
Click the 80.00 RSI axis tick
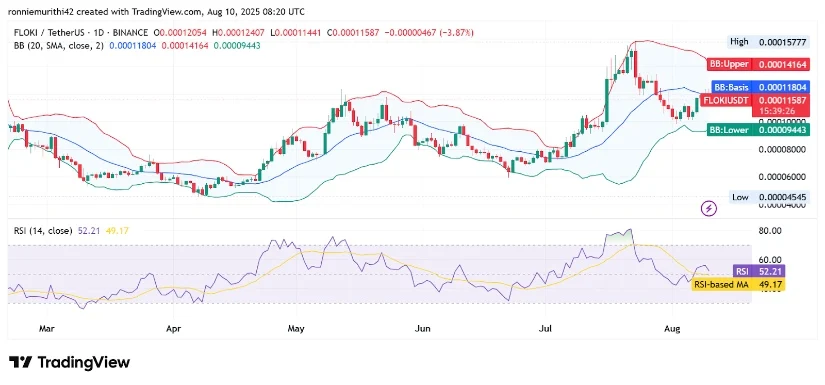tap(771, 230)
